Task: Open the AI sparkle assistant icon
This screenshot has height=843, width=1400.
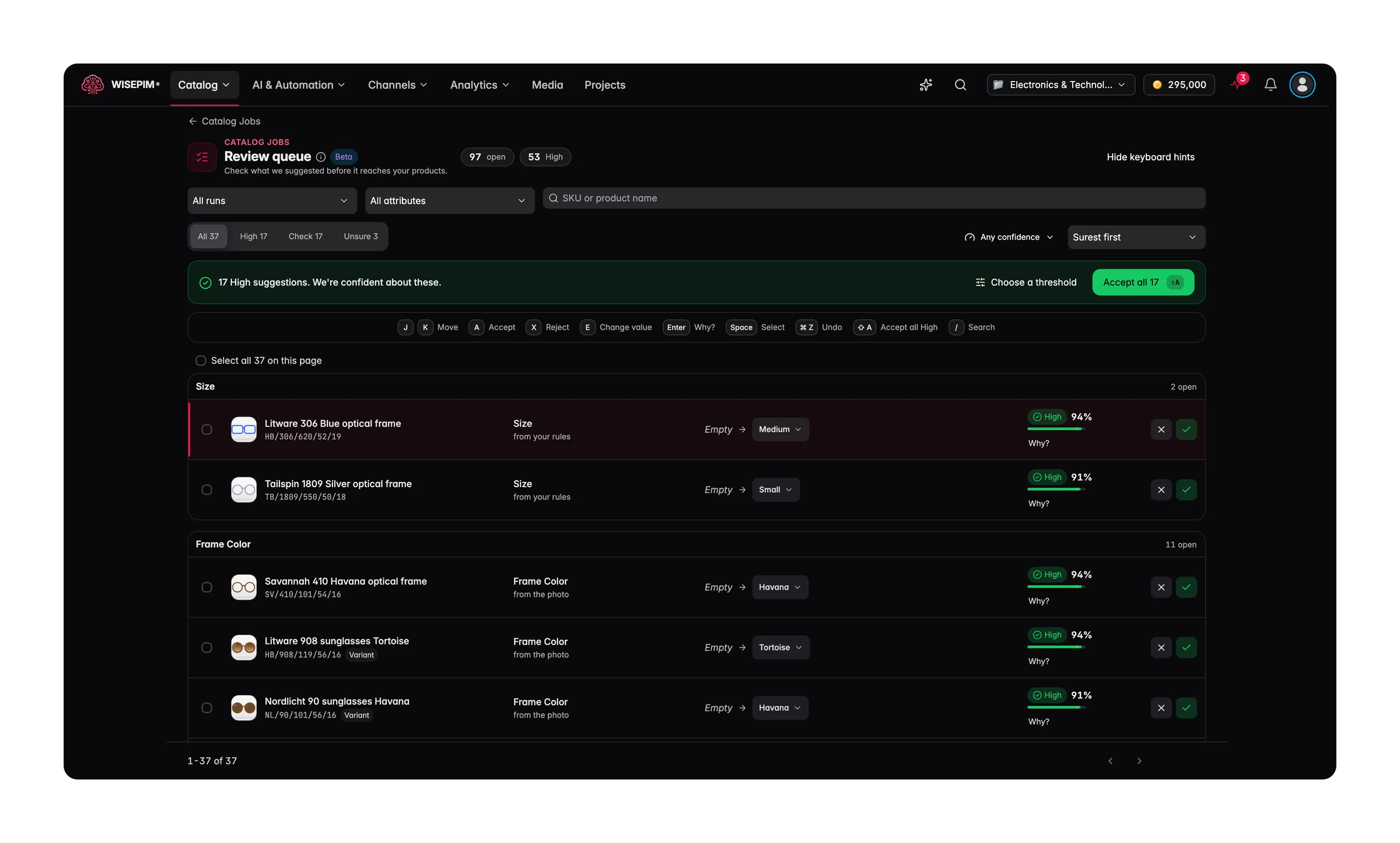Action: (926, 85)
